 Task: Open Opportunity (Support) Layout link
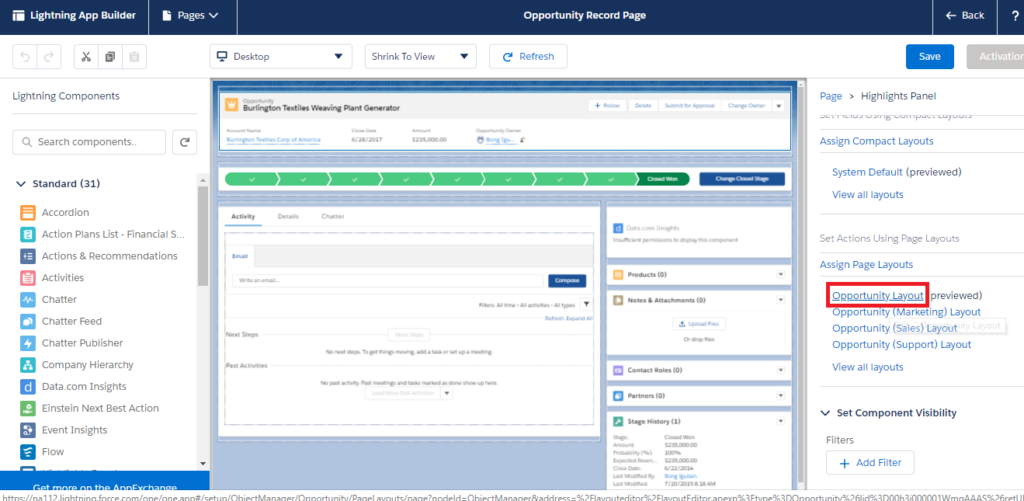pos(901,345)
